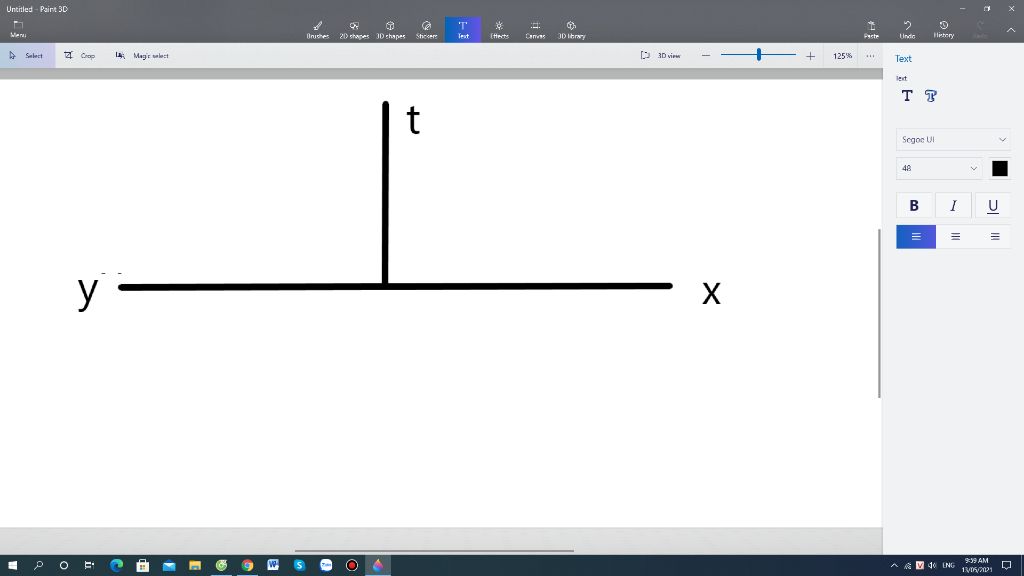The image size is (1024, 576).
Task: Open the Segoe UI font dropdown
Action: pyautogui.click(x=953, y=139)
